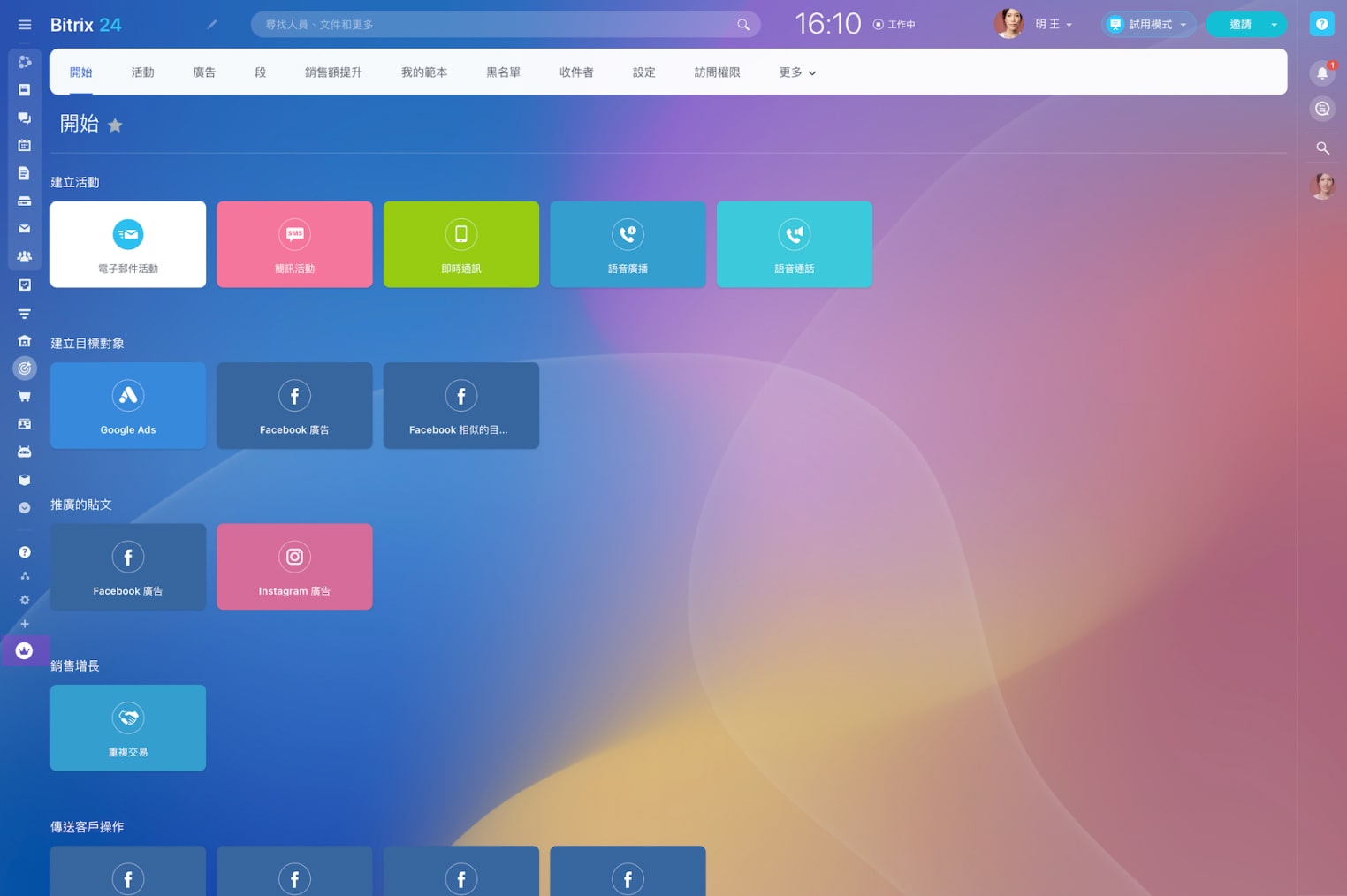Image resolution: width=1347 pixels, height=896 pixels.
Task: Open the chat bubbles sidebar icon
Action: (25, 118)
